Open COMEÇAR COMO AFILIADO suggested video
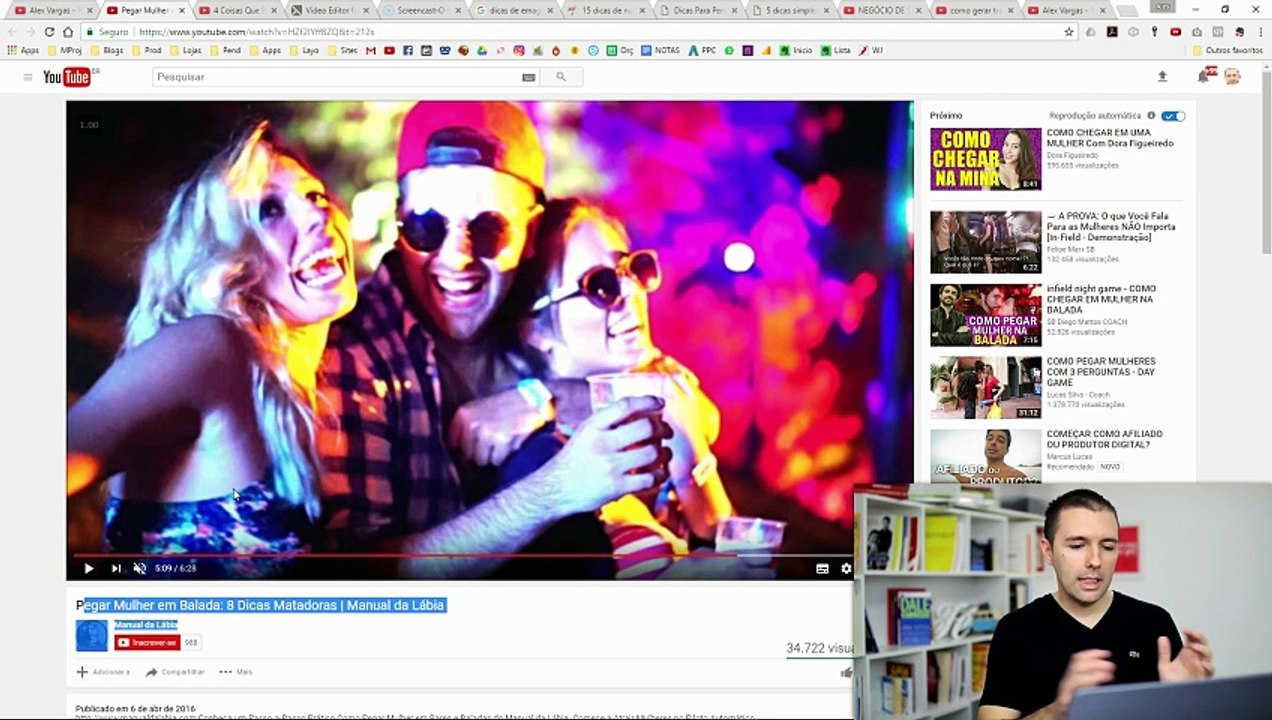1272x720 pixels. 1104,439
